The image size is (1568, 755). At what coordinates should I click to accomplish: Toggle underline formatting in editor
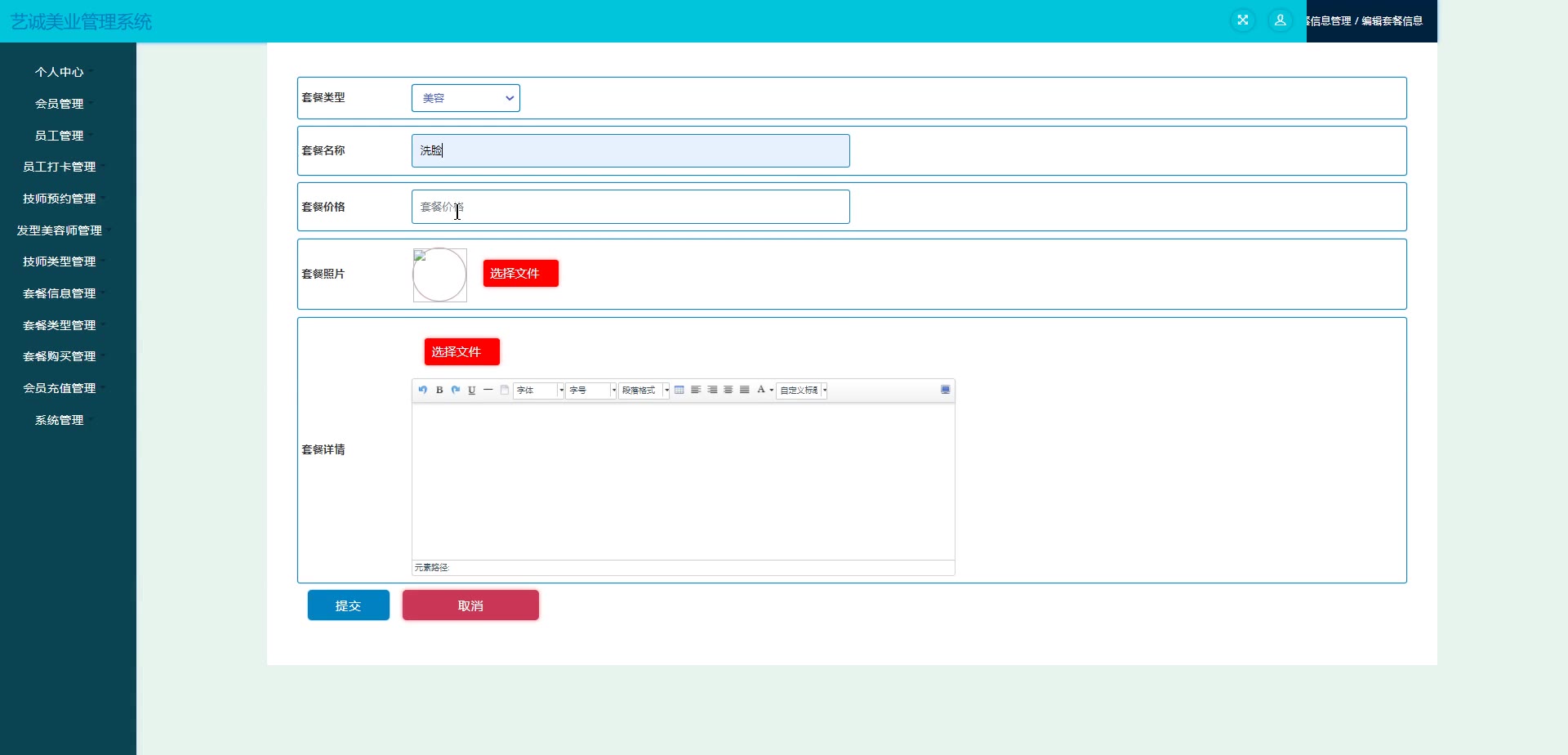coord(472,390)
